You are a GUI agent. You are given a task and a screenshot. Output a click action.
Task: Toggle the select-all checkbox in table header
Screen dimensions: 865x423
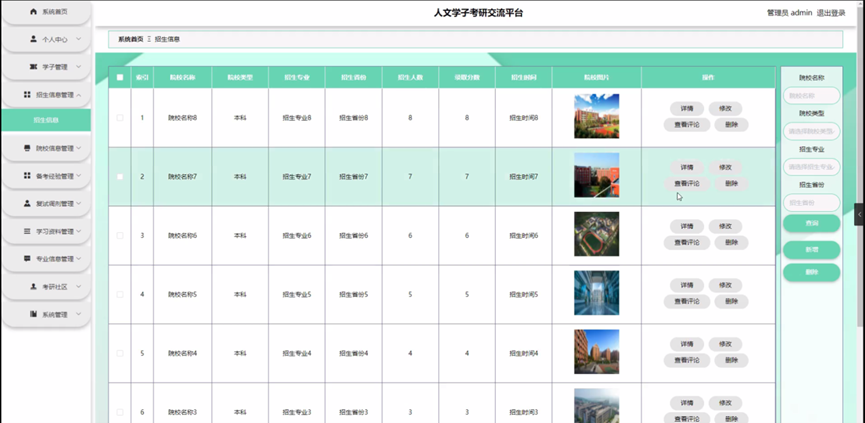120,77
